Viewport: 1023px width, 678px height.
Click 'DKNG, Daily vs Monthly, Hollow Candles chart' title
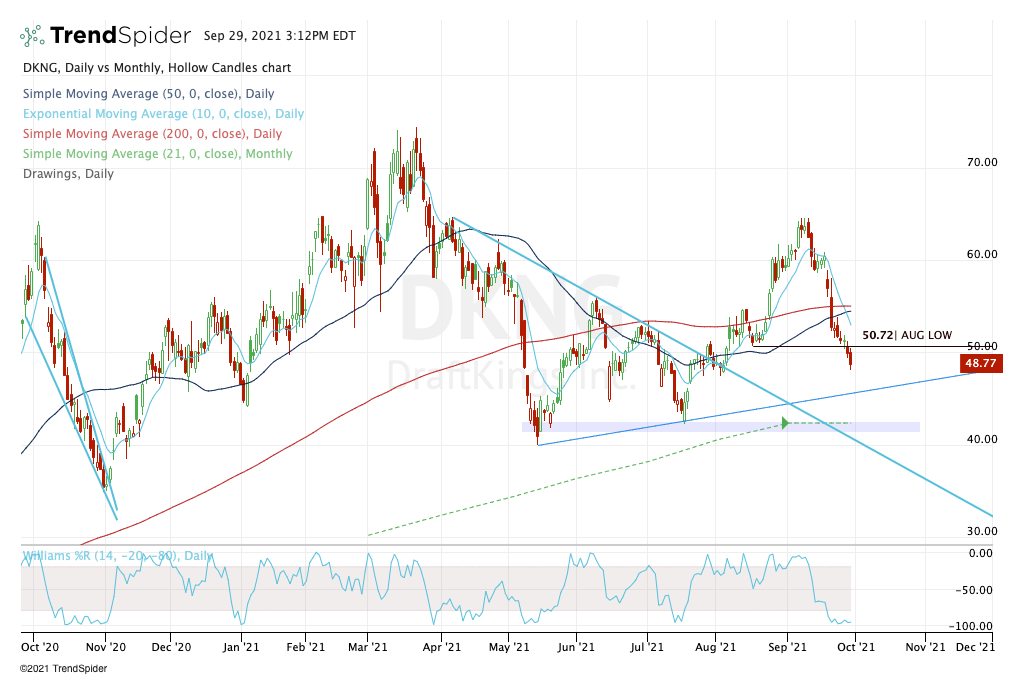coord(157,68)
